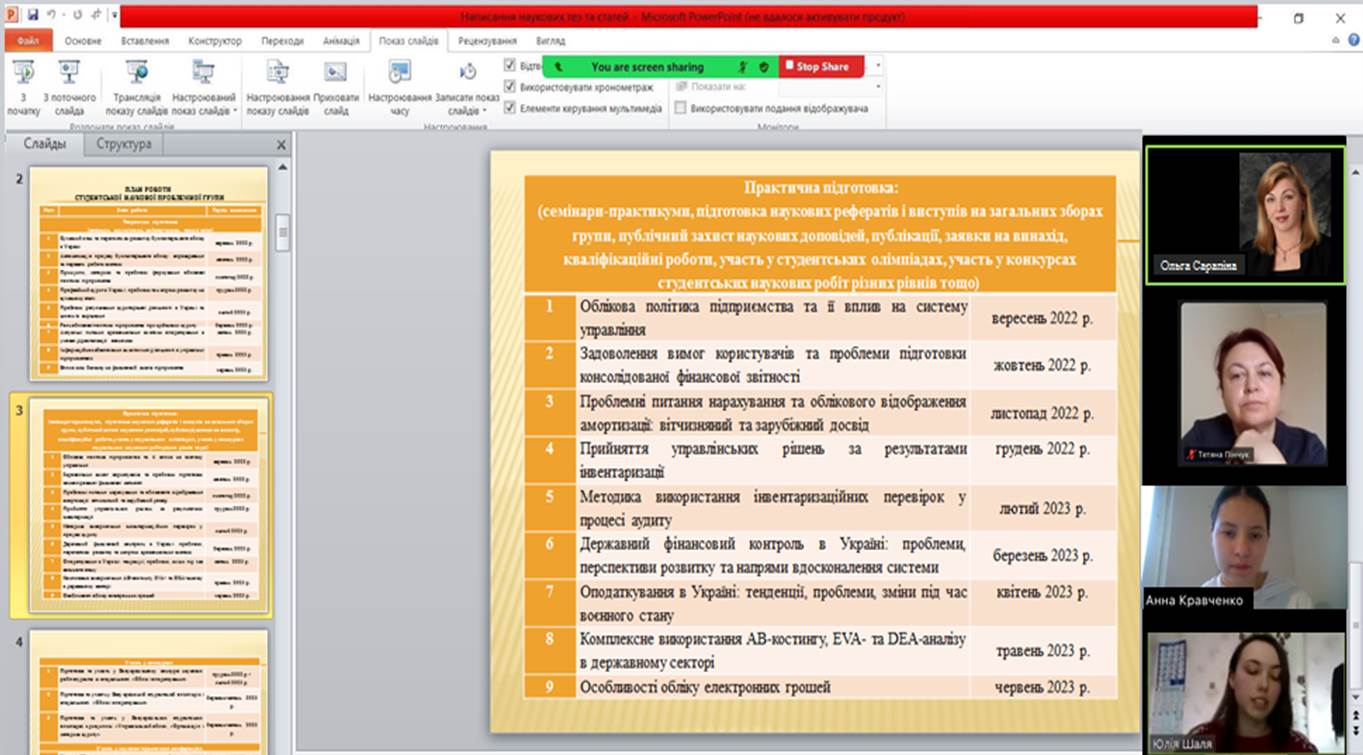Click date cell 'лютий 2023 р.'
This screenshot has height=755, width=1363.
[1041, 508]
